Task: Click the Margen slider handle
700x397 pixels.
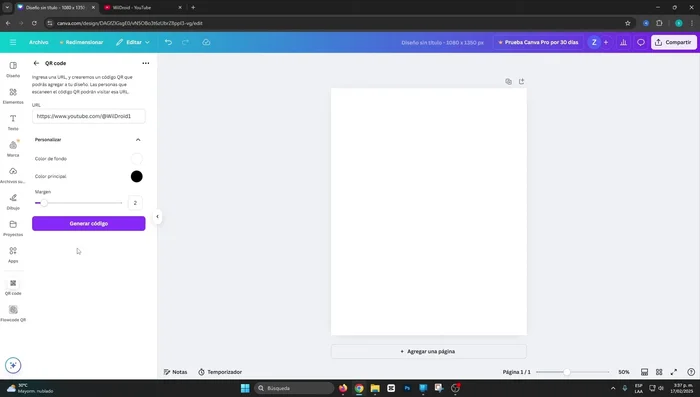Action: point(44,203)
